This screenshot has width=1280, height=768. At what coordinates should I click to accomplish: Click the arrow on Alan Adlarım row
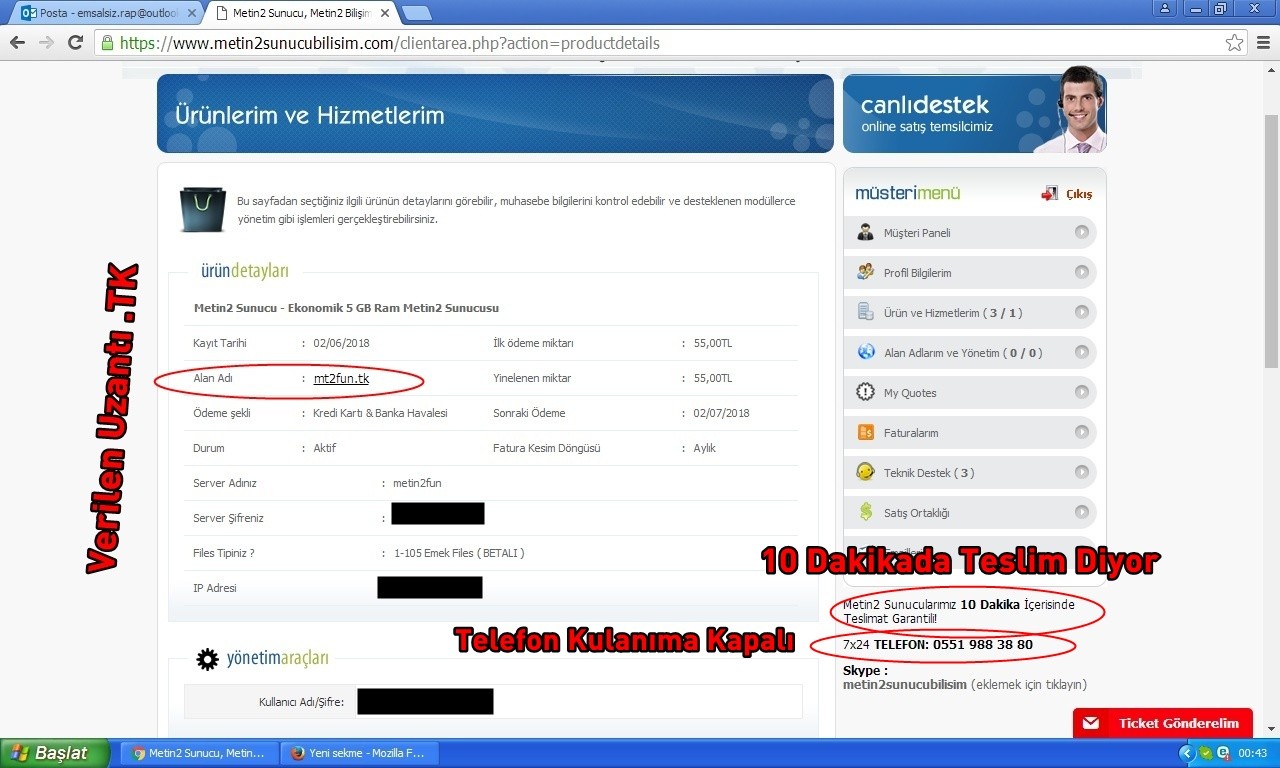(1081, 352)
